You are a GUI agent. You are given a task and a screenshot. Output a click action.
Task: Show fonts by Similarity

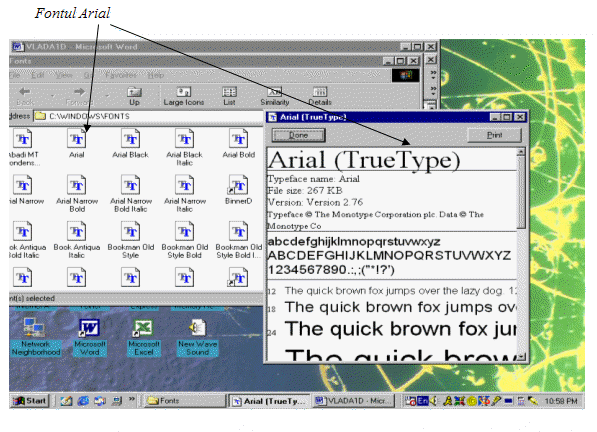[x=275, y=96]
